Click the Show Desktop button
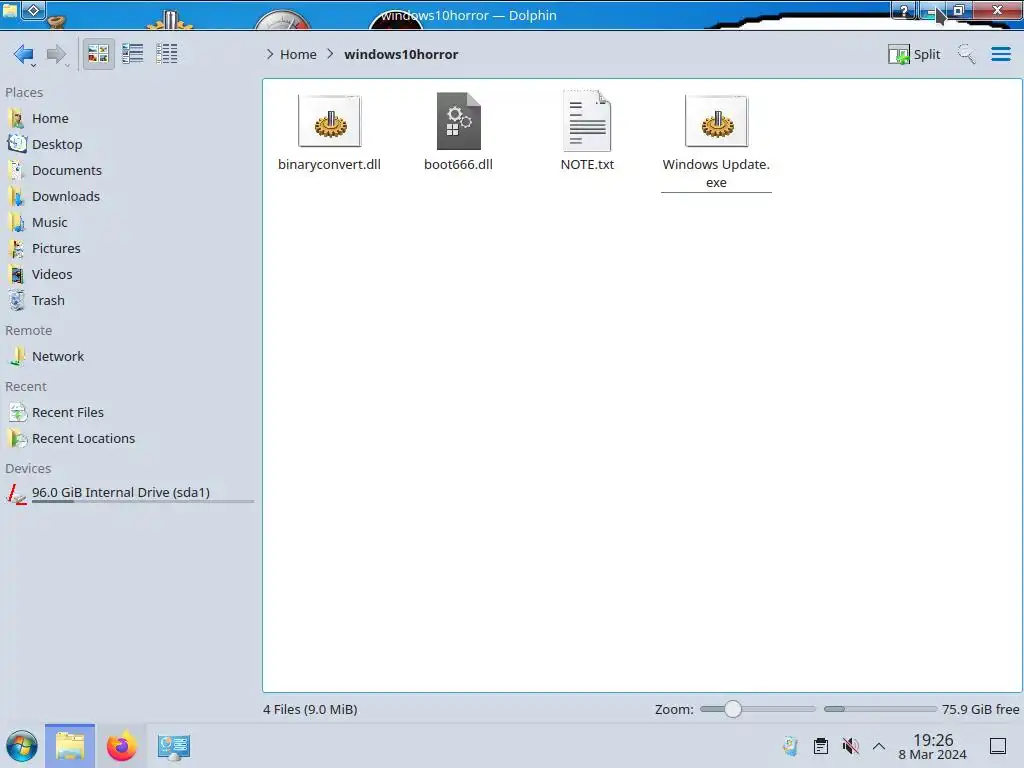Screen dimensions: 1024x768 point(998,746)
